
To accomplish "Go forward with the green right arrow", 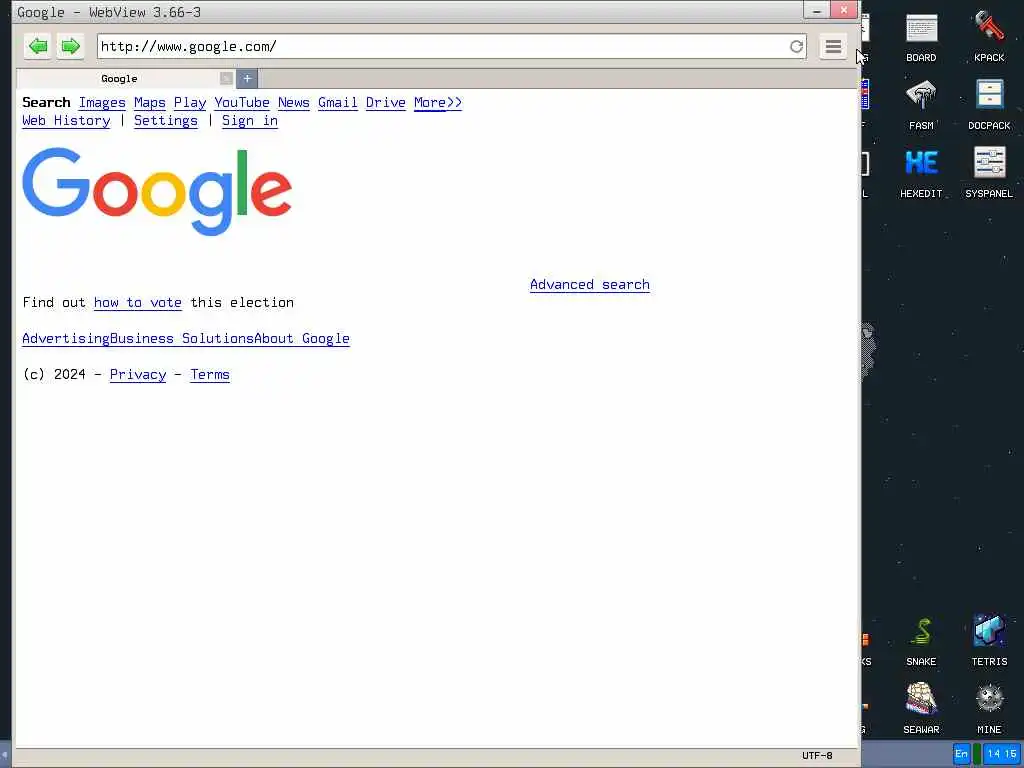I will coord(70,46).
